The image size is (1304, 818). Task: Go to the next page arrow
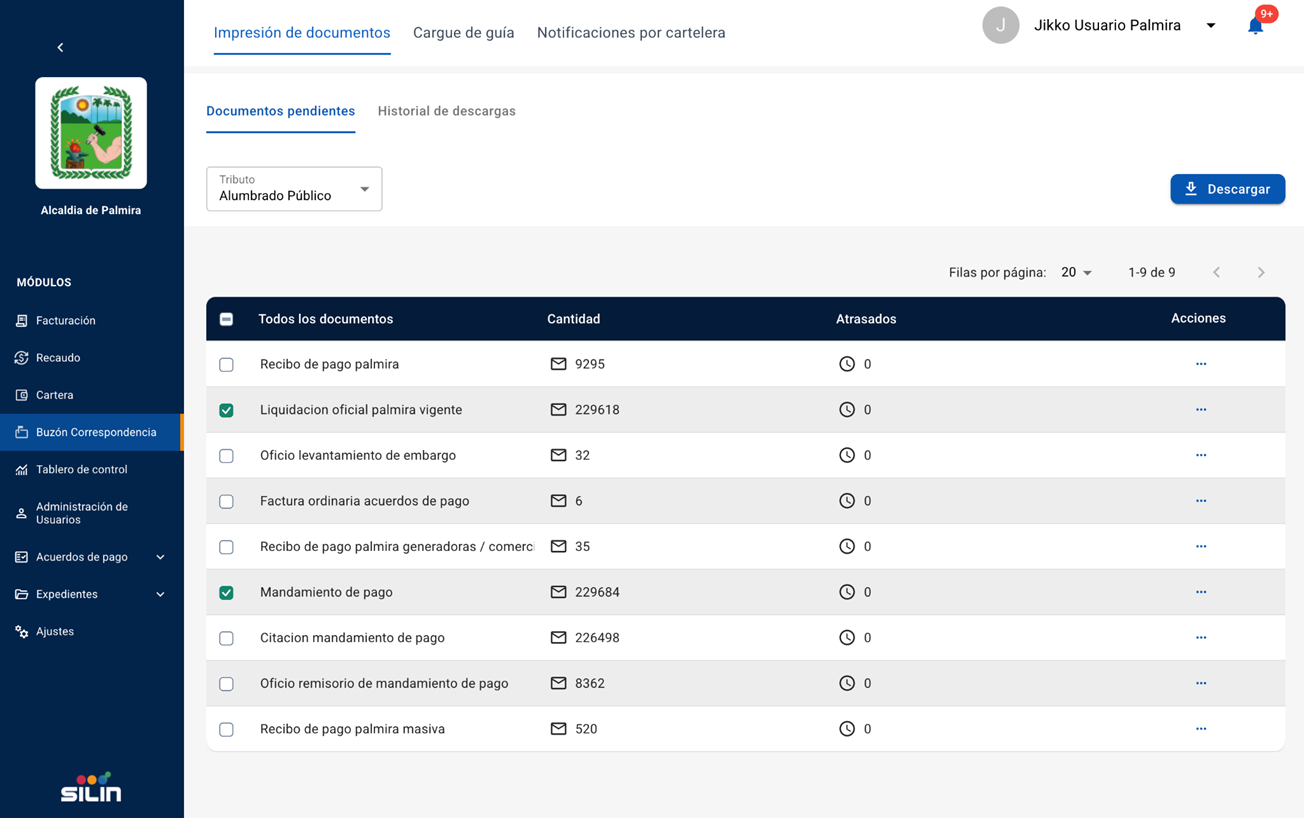click(x=1260, y=273)
